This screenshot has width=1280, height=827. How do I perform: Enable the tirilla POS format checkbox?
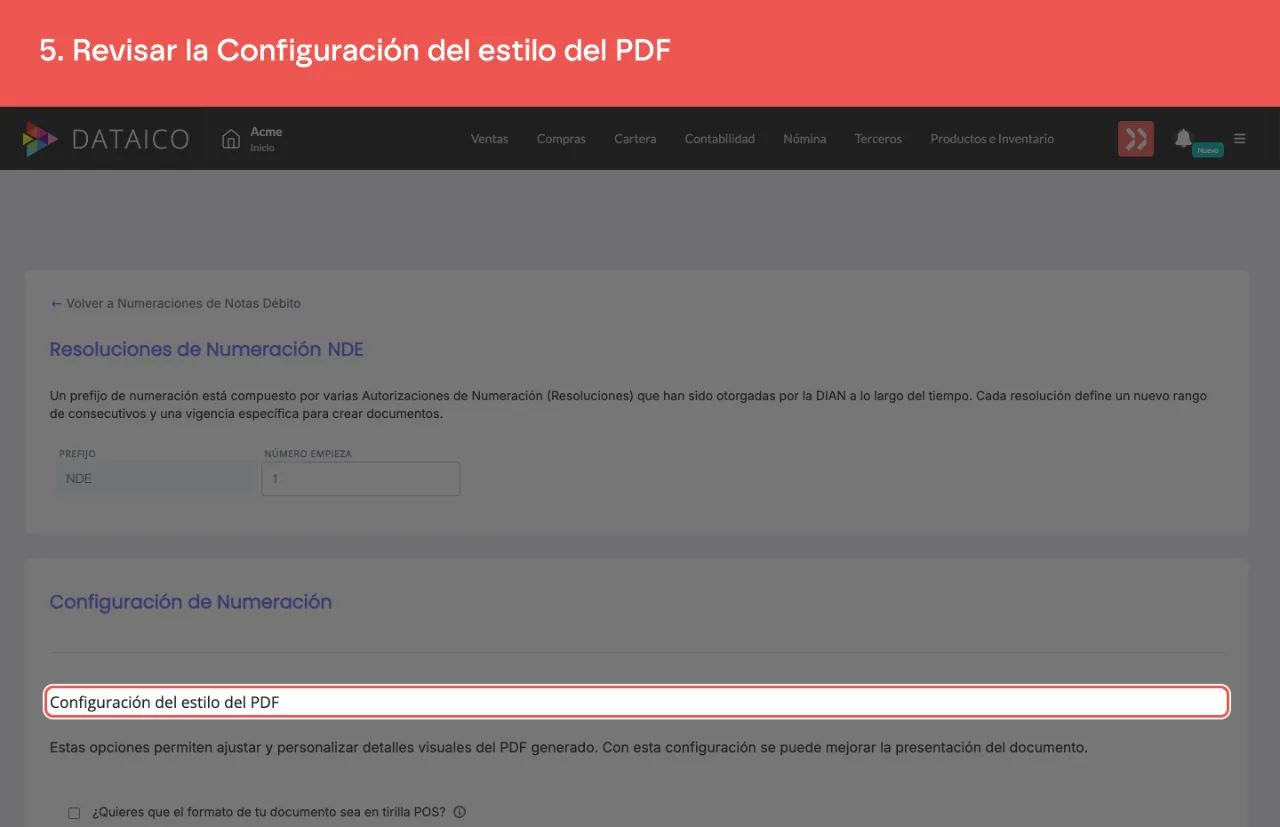coord(74,813)
